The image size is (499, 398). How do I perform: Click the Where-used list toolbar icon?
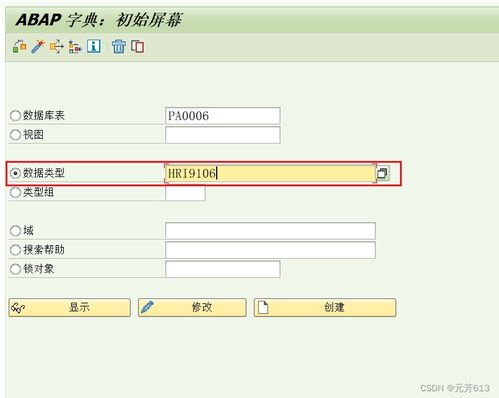(x=57, y=46)
